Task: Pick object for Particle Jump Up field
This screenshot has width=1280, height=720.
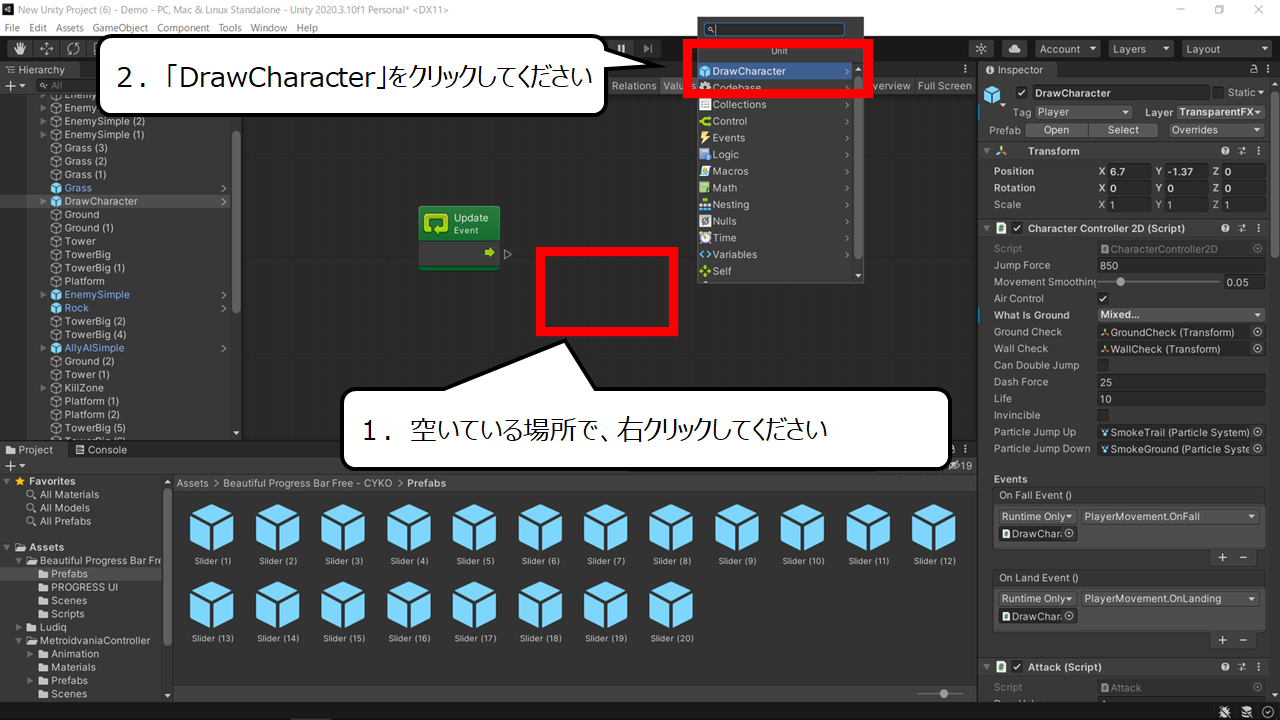Action: 1257,432
